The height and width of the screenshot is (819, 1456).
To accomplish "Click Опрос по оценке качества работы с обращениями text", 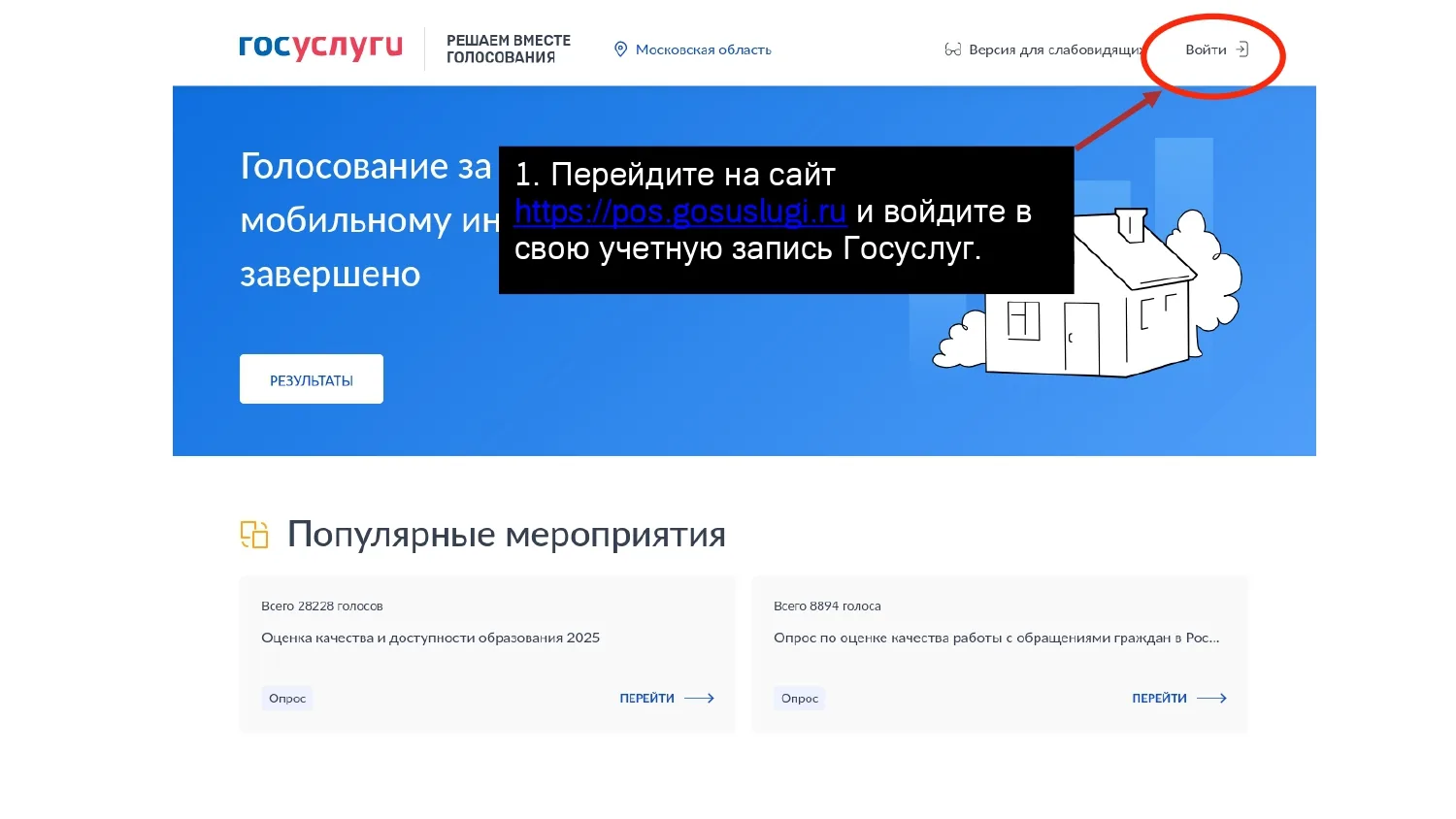I will 996,638.
